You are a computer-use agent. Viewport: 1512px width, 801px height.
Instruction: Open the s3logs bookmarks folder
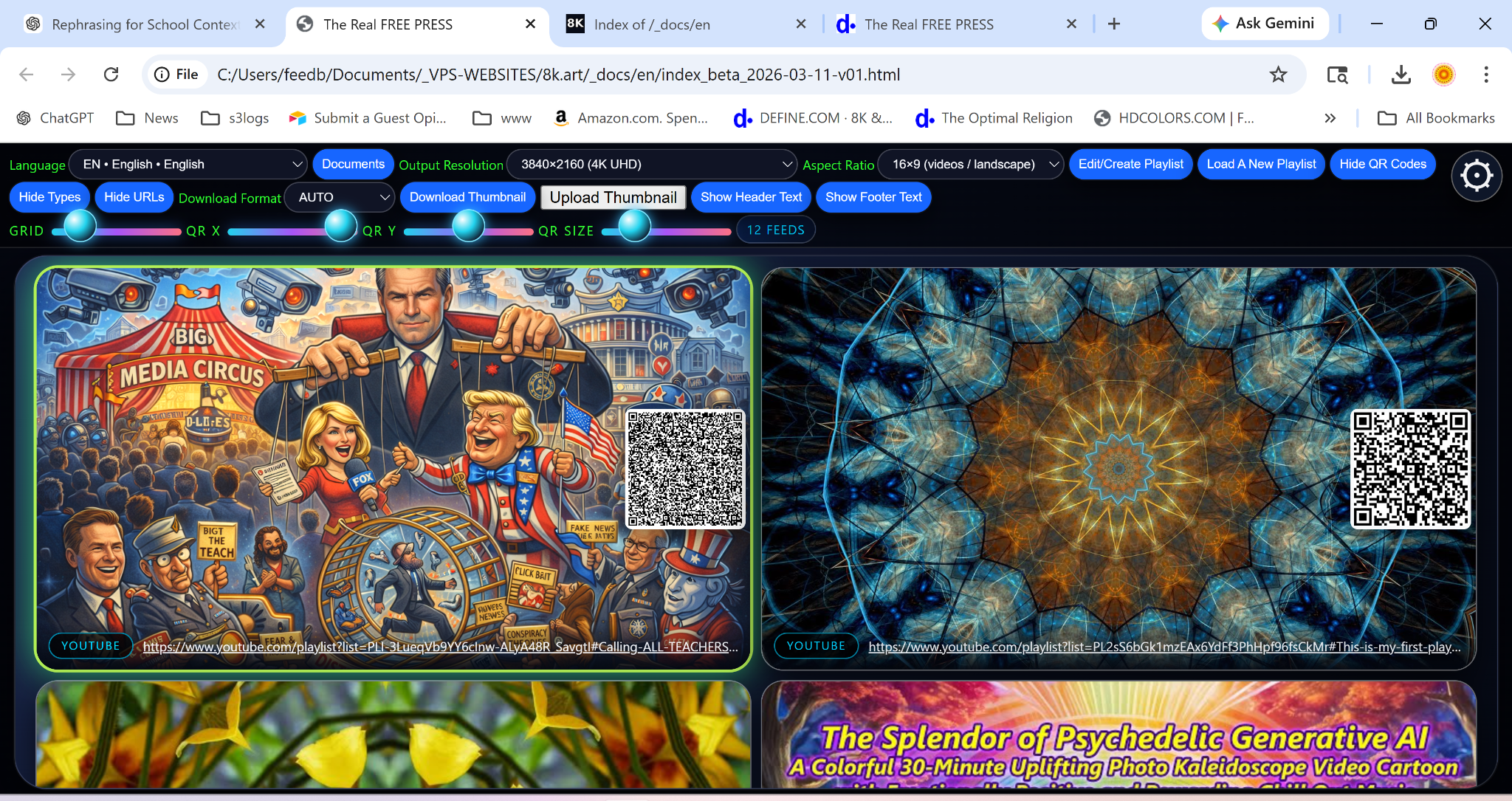coord(235,118)
